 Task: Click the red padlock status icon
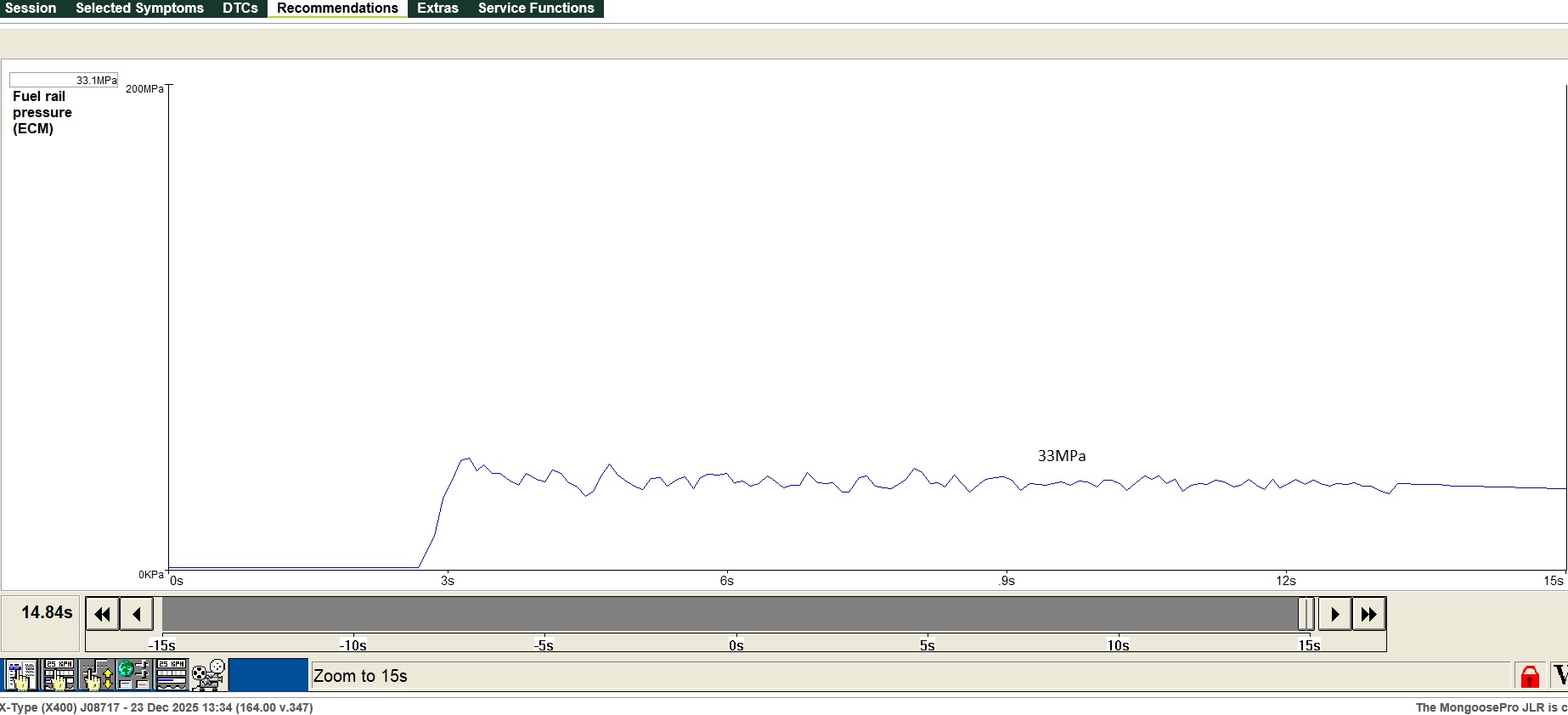tap(1529, 676)
